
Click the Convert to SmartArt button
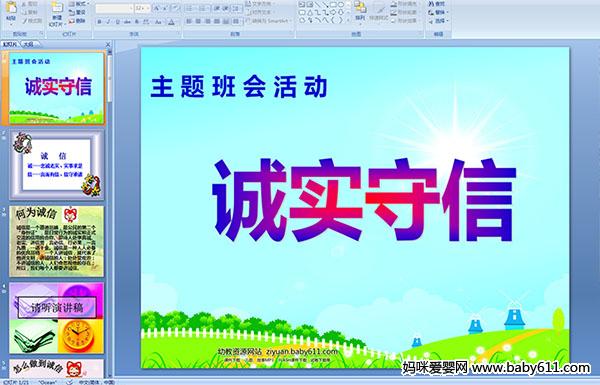[269, 21]
